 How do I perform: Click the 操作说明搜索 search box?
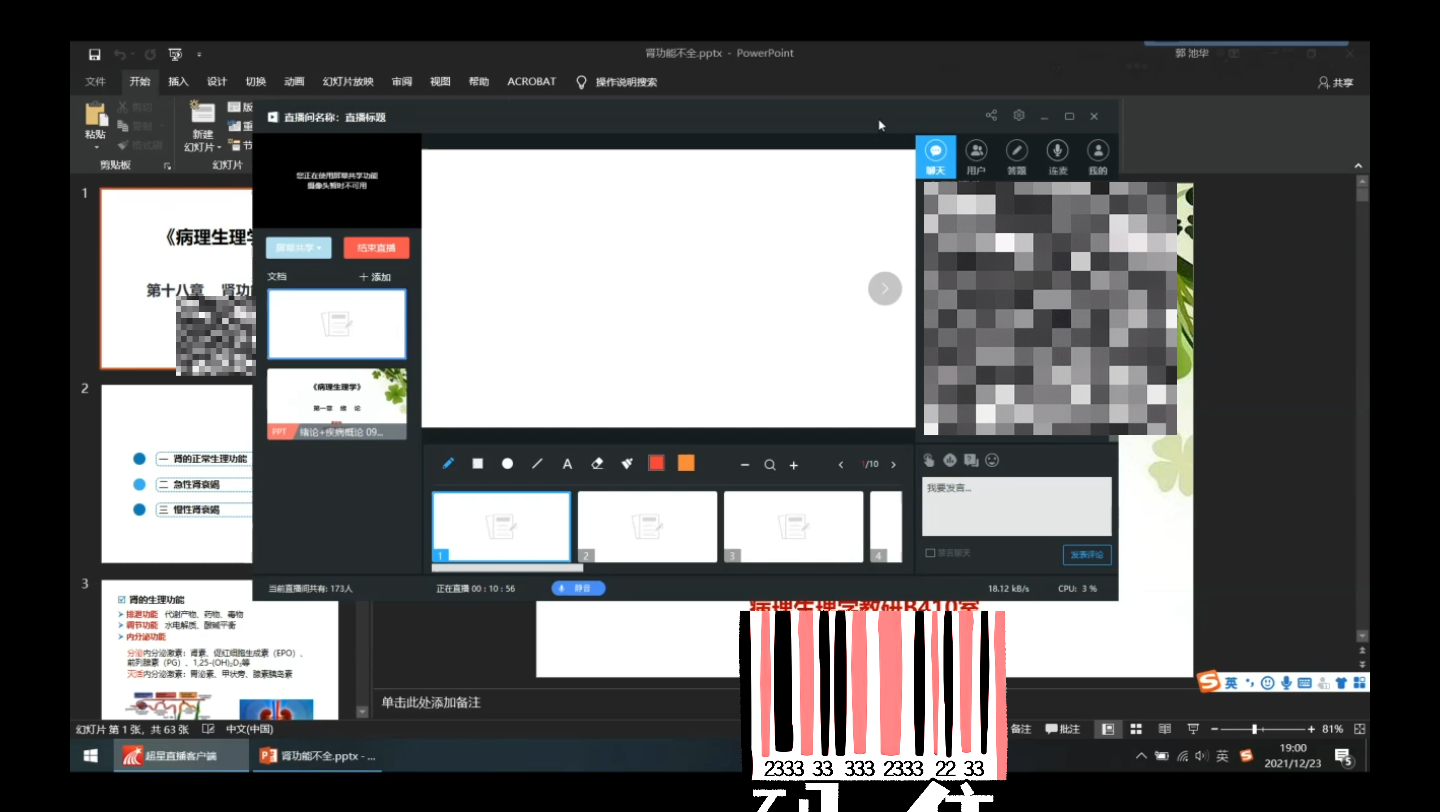point(617,82)
